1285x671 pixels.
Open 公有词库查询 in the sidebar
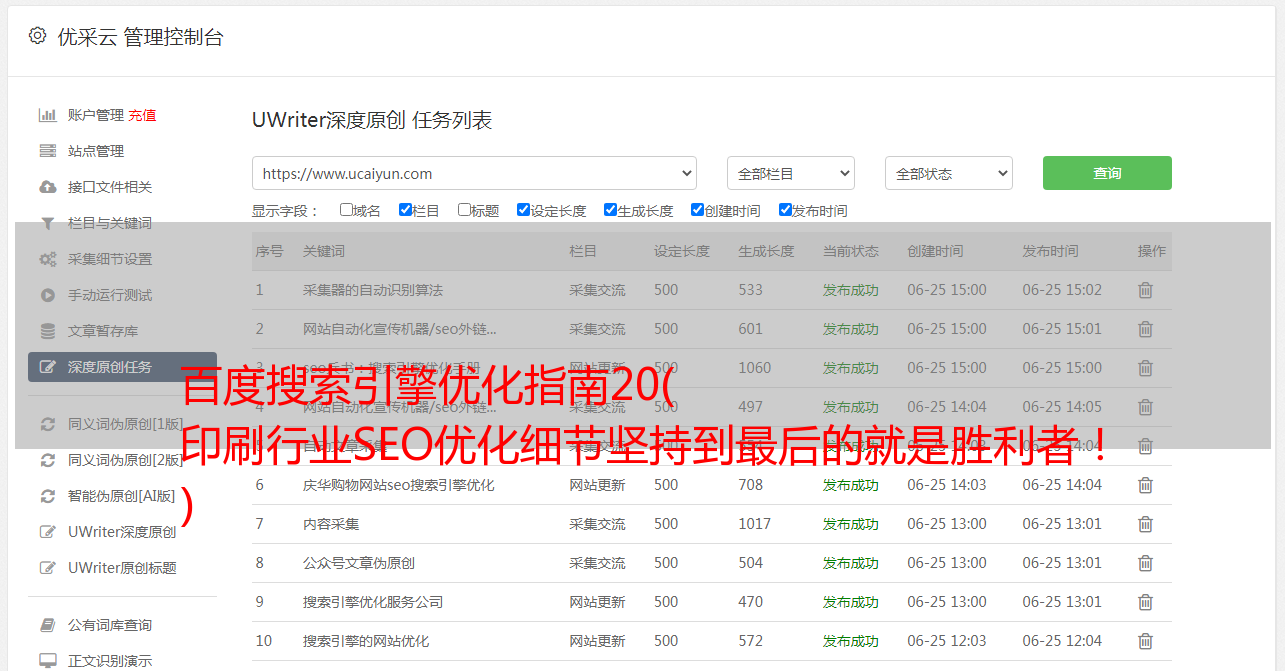(109, 625)
